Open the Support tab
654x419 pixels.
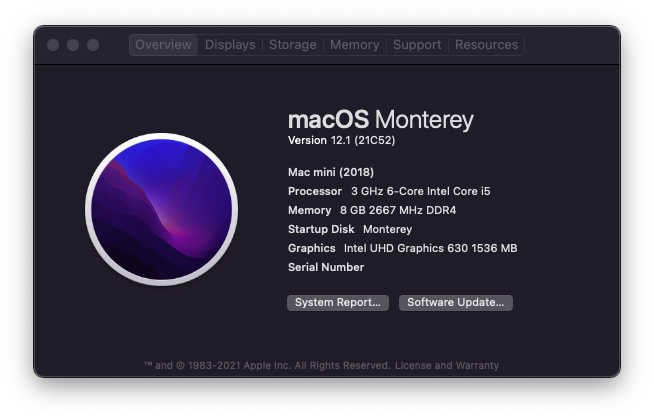point(417,45)
